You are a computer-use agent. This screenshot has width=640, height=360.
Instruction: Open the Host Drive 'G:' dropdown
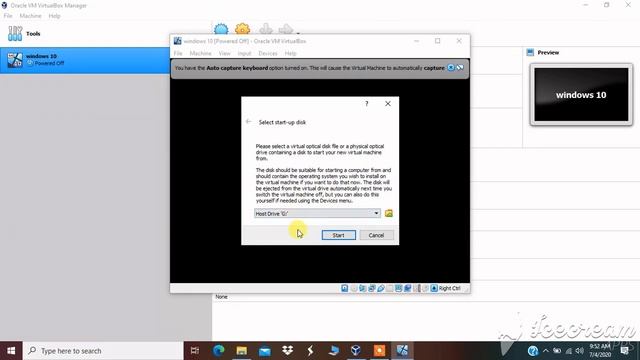(x=317, y=213)
